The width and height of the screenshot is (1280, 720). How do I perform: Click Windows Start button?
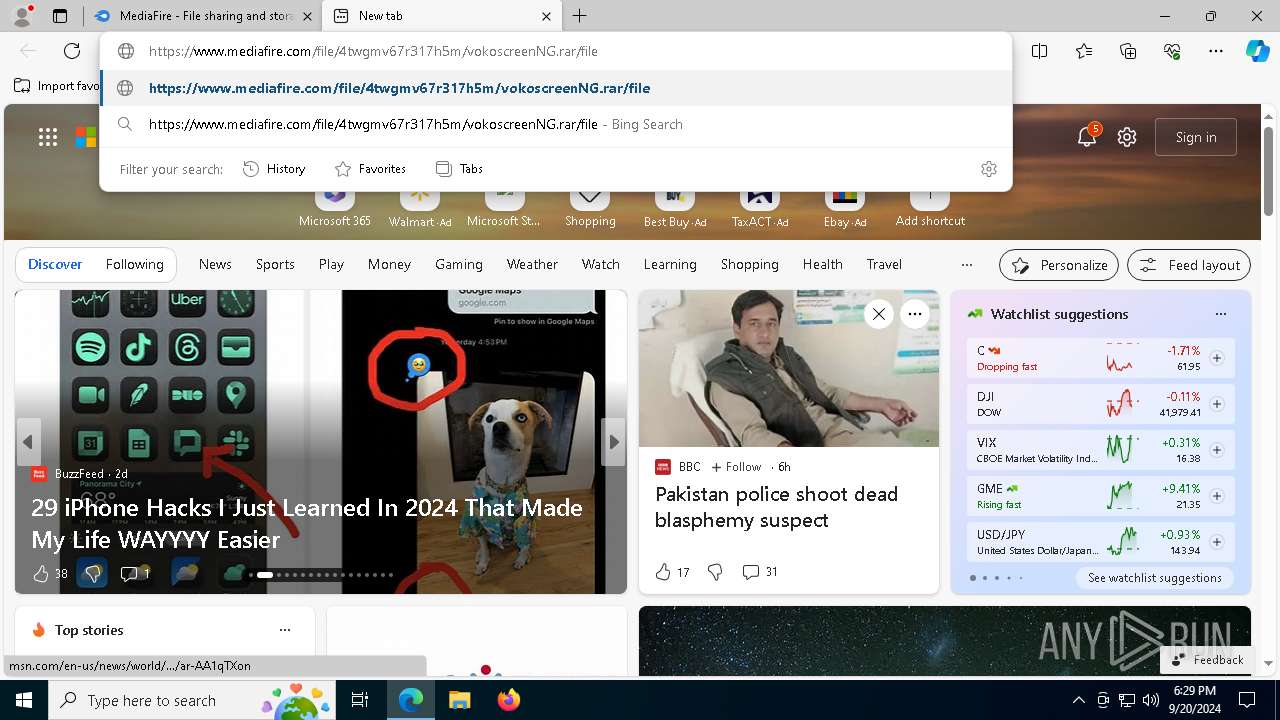(23, 700)
